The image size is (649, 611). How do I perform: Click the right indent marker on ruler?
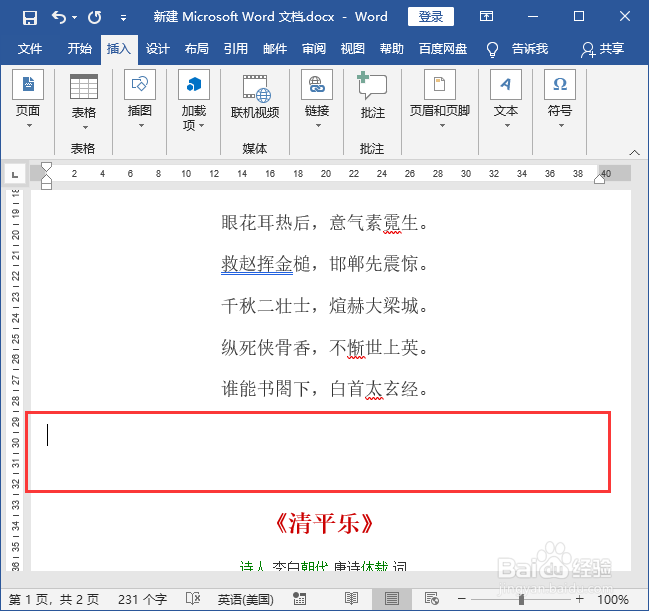coord(599,179)
